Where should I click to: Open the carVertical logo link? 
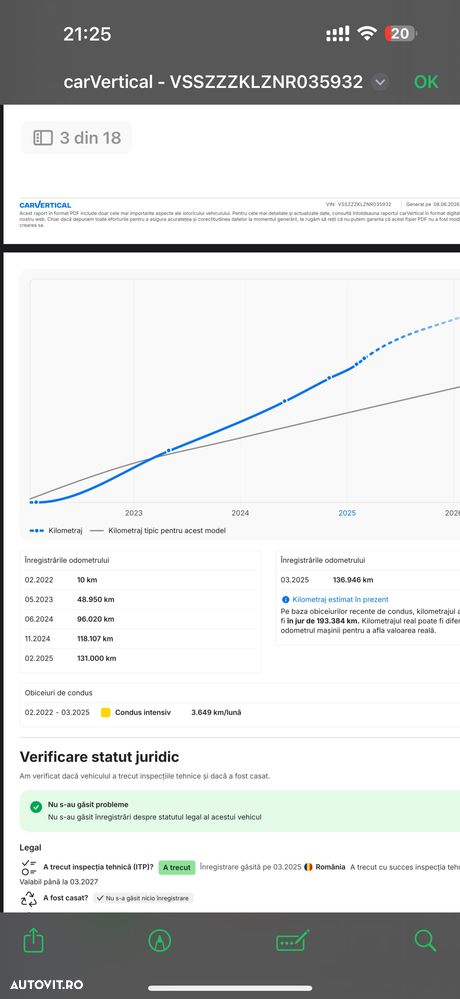point(45,205)
